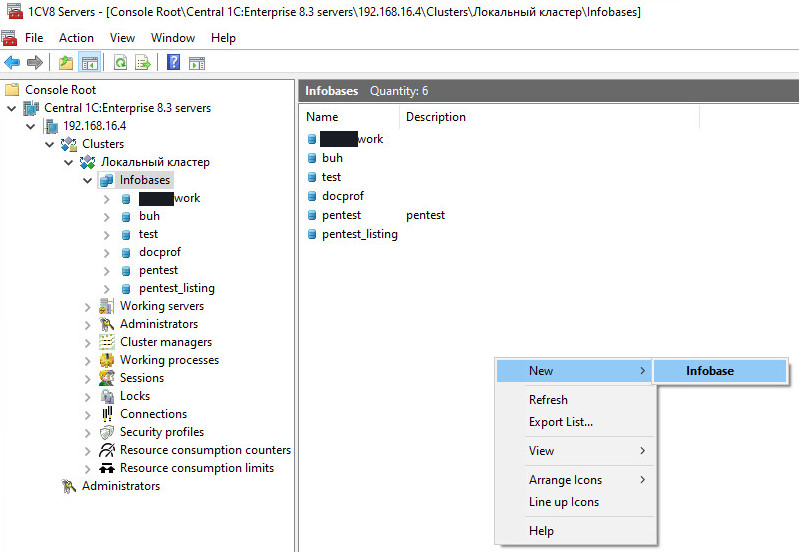Select Security profiles in the tree
This screenshot has height=552, width=799.
tap(161, 432)
